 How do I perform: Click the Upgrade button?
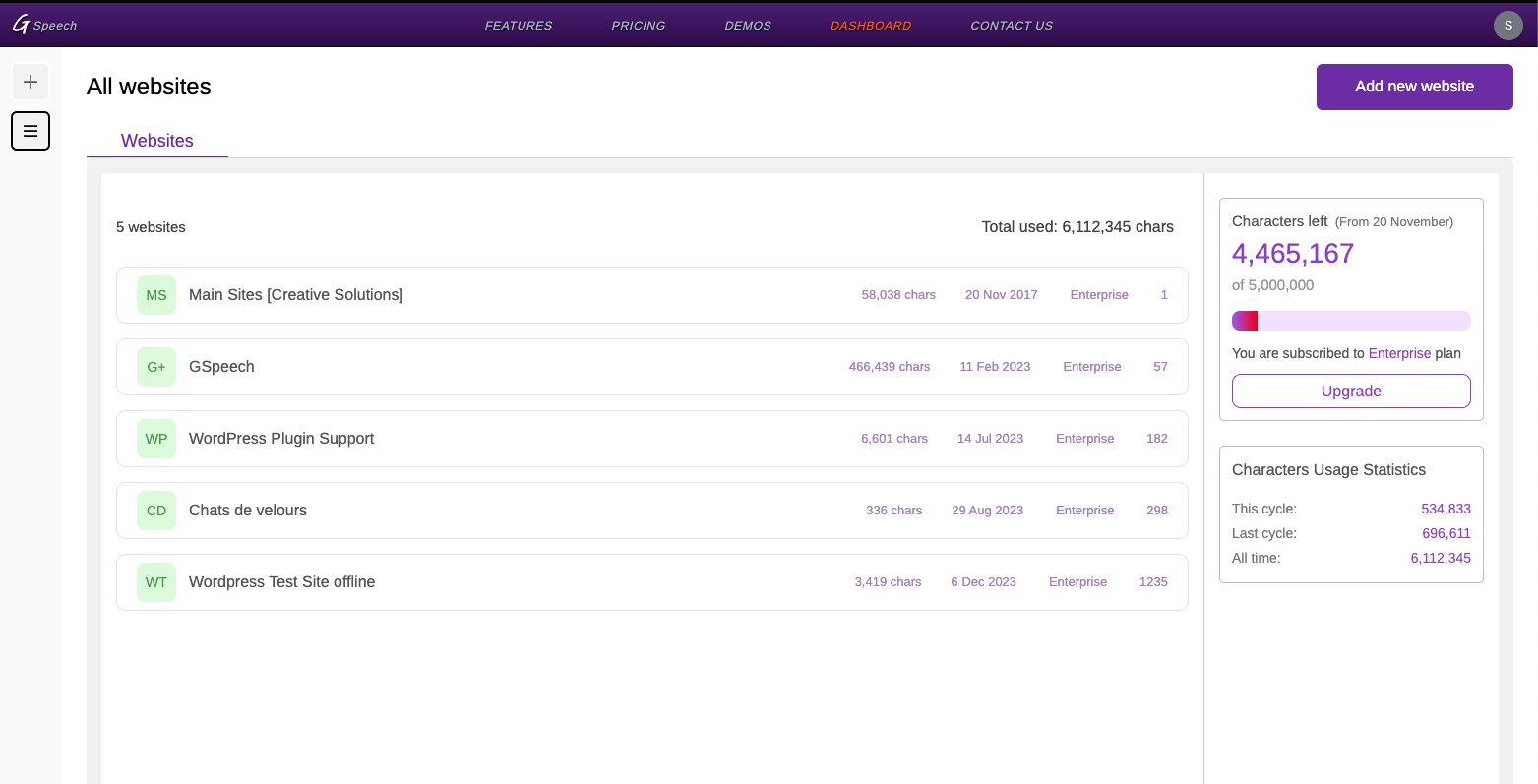click(1351, 391)
